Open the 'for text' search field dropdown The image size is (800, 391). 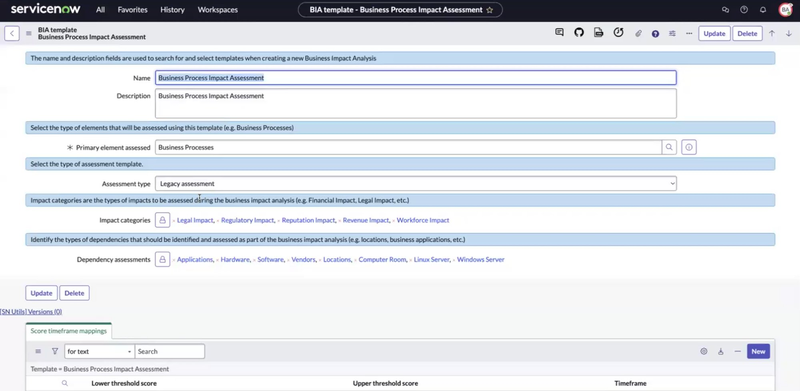click(x=99, y=351)
